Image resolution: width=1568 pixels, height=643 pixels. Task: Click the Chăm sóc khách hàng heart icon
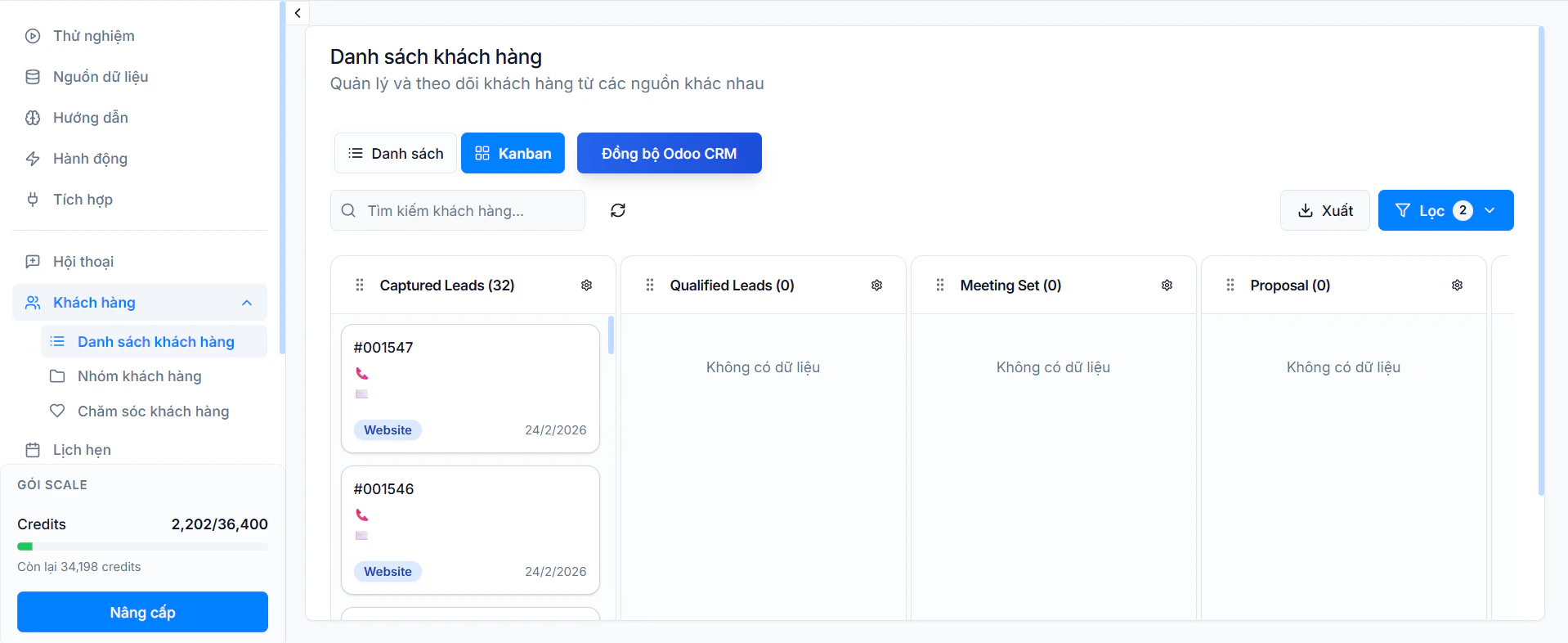point(57,411)
